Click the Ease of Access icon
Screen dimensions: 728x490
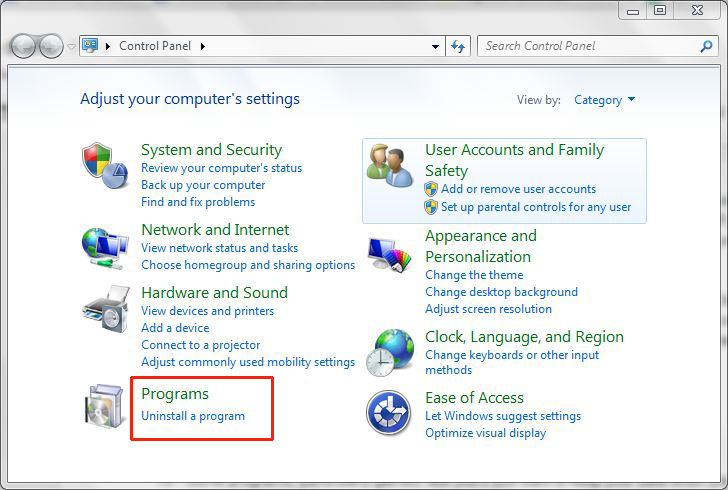click(x=389, y=412)
